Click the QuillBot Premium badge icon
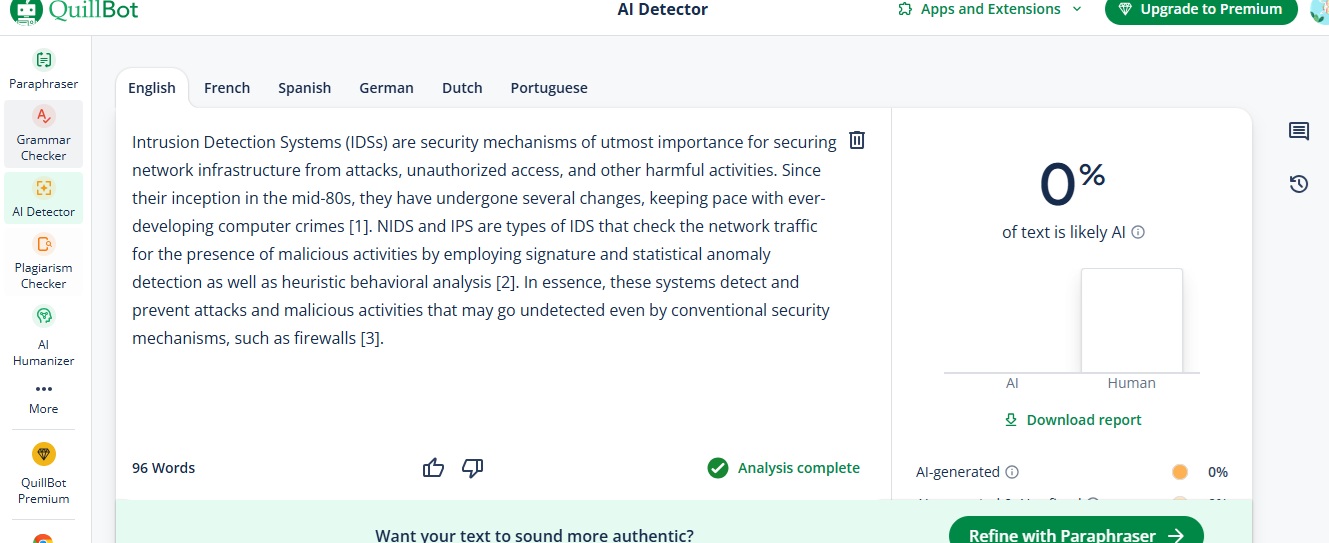Viewport: 1329px width, 543px height. click(x=44, y=455)
